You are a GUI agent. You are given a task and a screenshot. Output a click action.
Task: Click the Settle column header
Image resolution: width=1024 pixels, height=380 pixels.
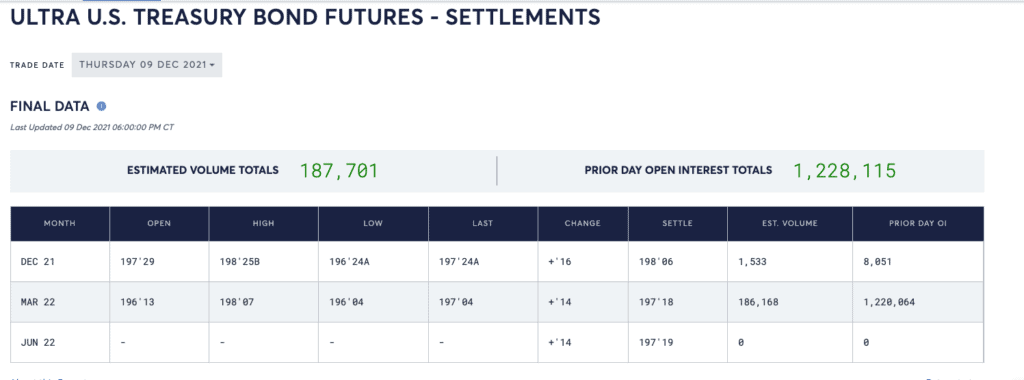coord(678,223)
